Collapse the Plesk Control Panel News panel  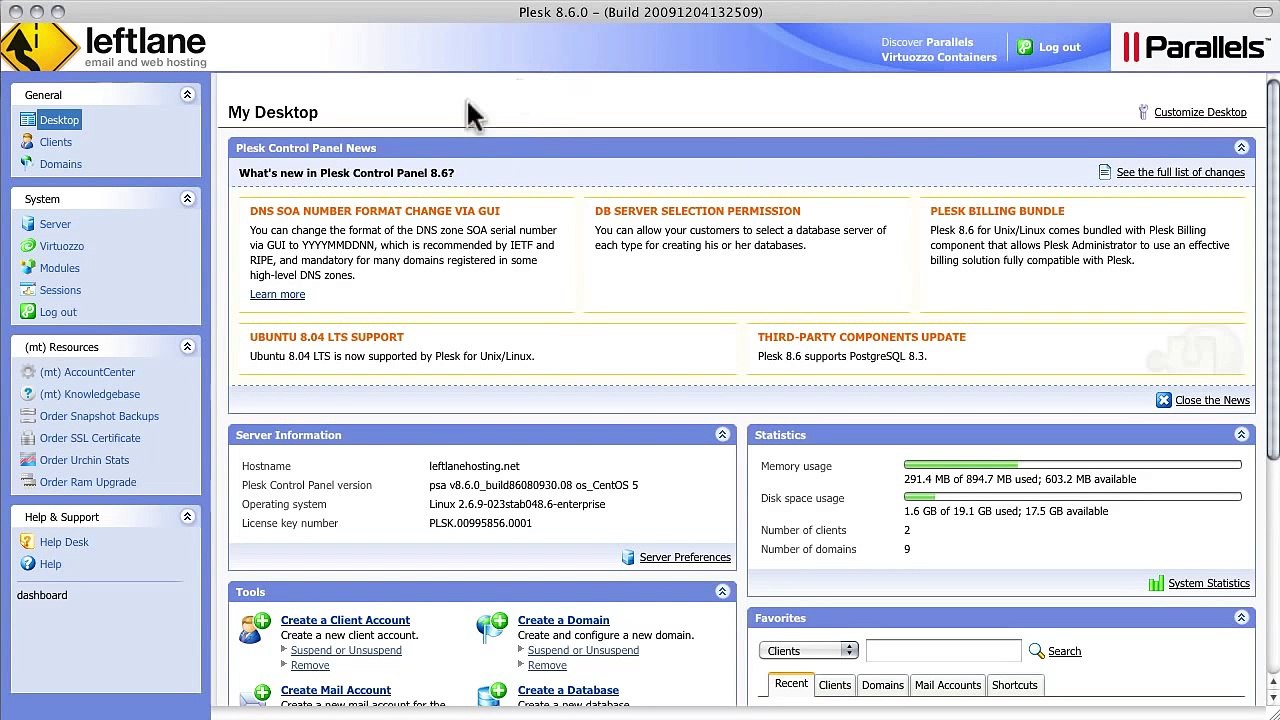(1241, 148)
